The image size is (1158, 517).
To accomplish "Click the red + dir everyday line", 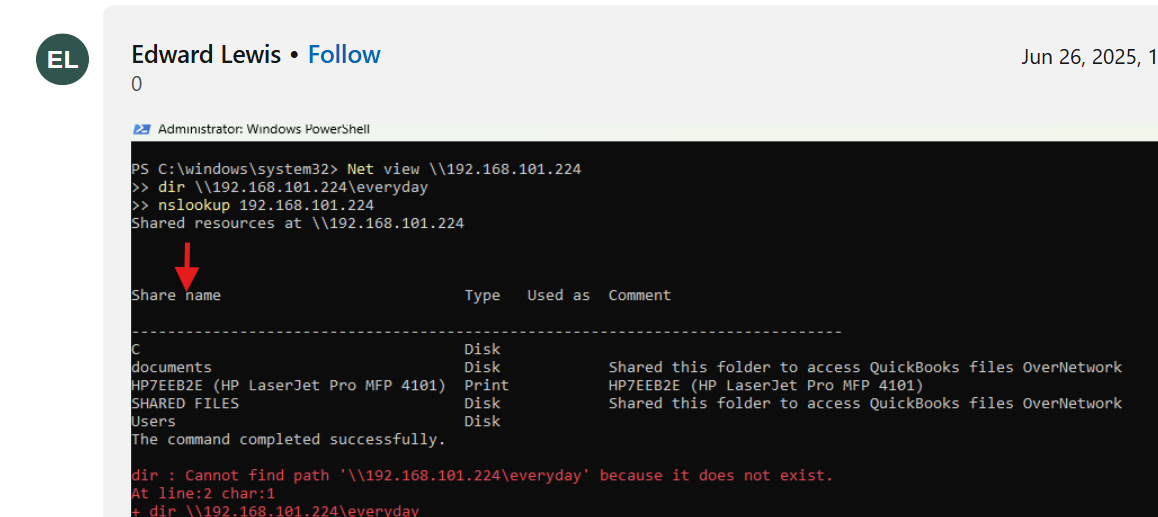I will 275,510.
